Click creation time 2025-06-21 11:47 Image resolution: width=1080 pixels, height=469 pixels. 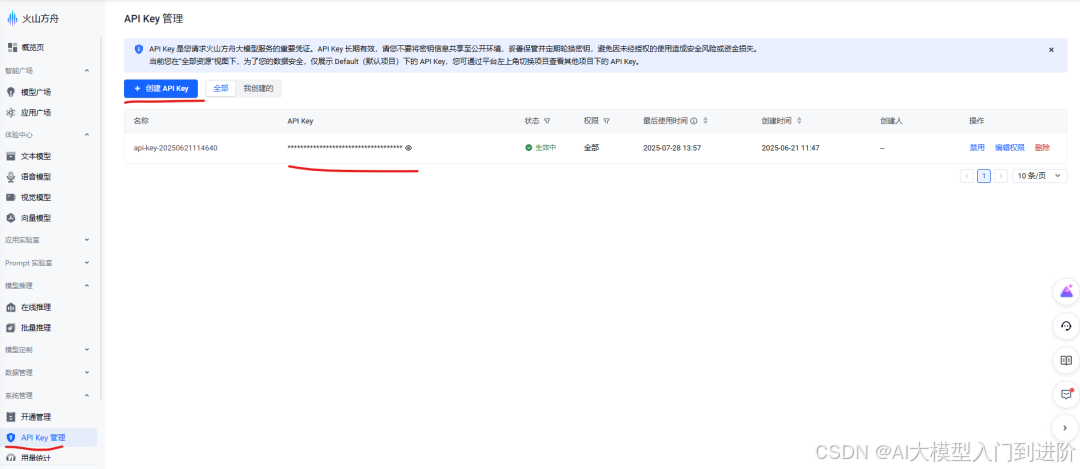(x=790, y=148)
